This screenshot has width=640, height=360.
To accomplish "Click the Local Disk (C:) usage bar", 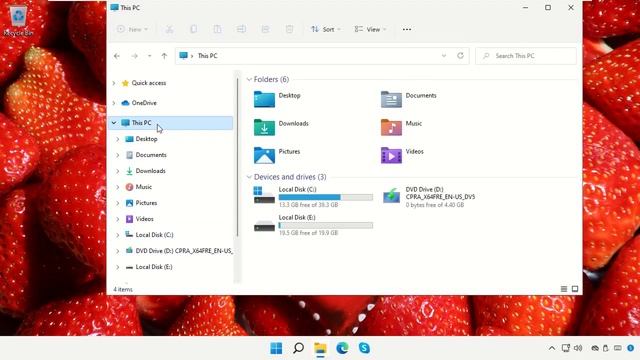I will click(x=326, y=197).
